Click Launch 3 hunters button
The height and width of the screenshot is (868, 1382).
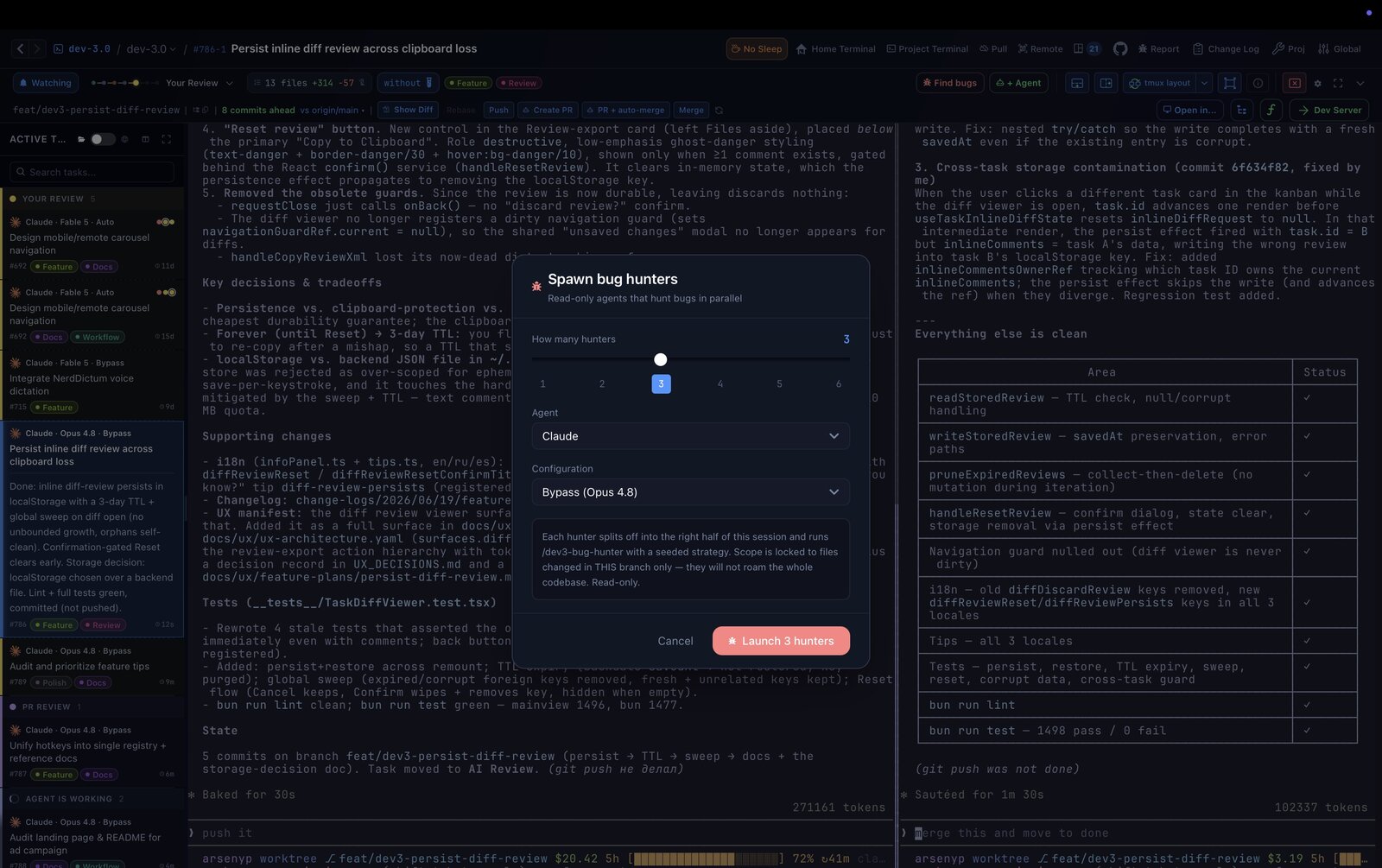pyautogui.click(x=781, y=641)
